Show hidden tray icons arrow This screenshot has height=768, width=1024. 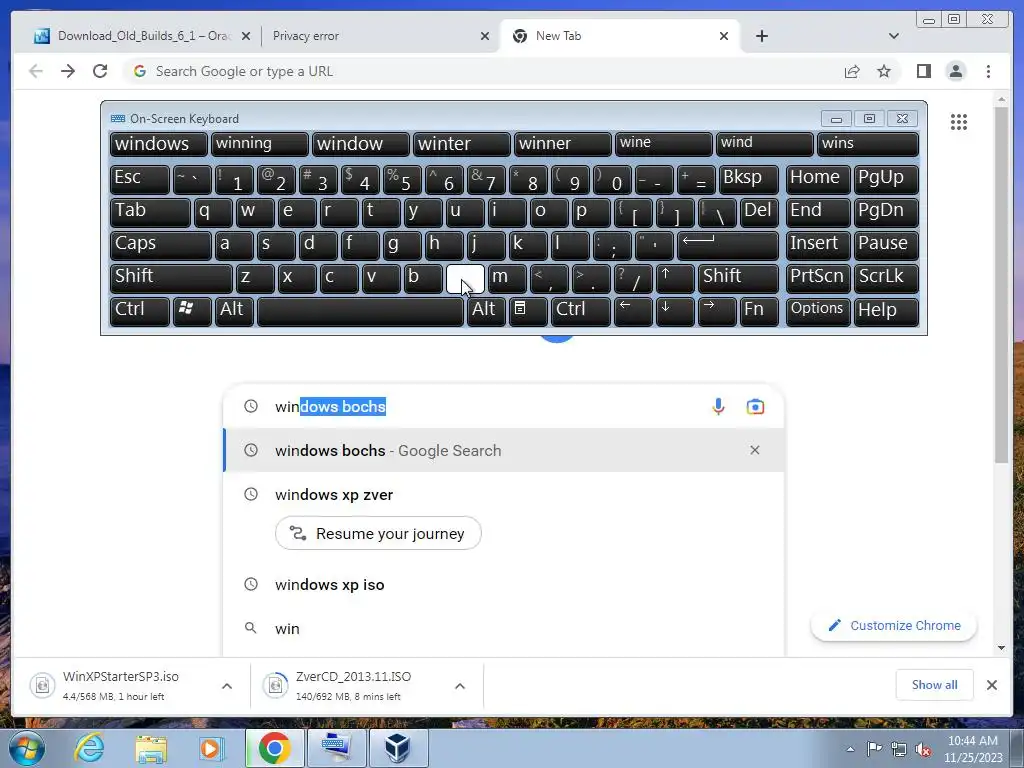pos(850,749)
